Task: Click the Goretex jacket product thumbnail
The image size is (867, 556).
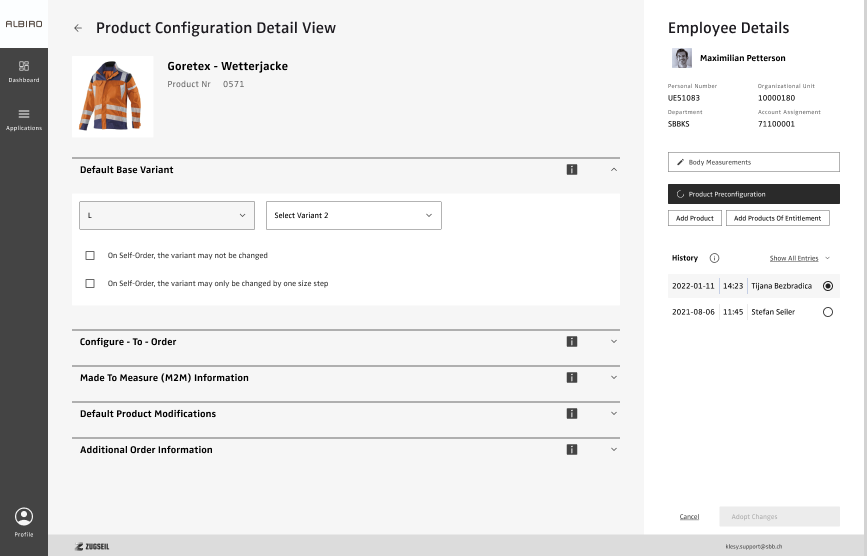Action: coord(112,96)
